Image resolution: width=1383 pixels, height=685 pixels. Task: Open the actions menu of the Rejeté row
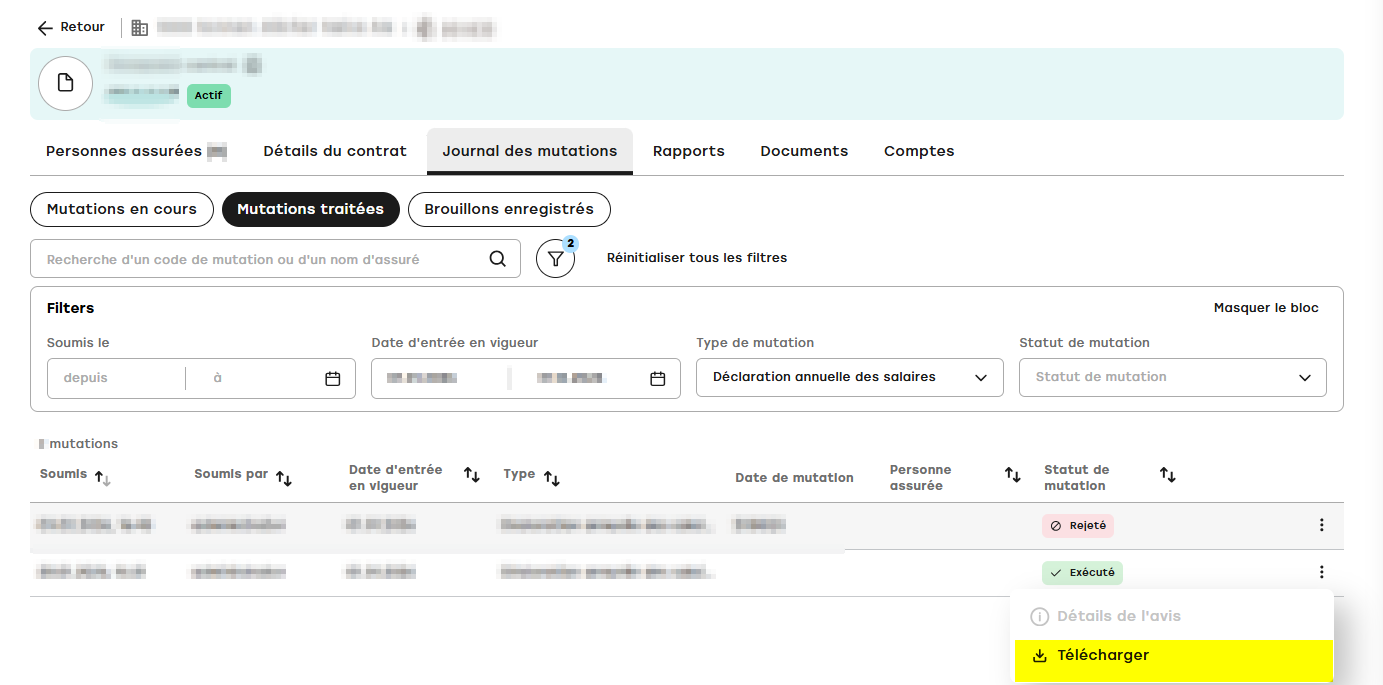(x=1321, y=525)
